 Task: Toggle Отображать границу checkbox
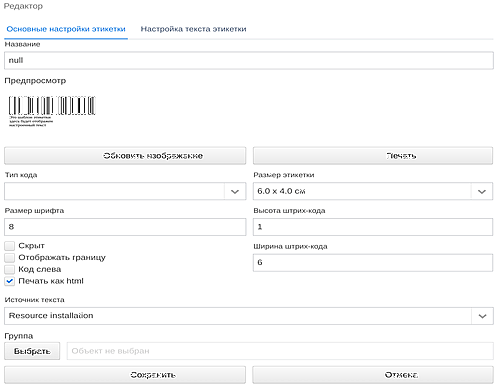pyautogui.click(x=10, y=258)
